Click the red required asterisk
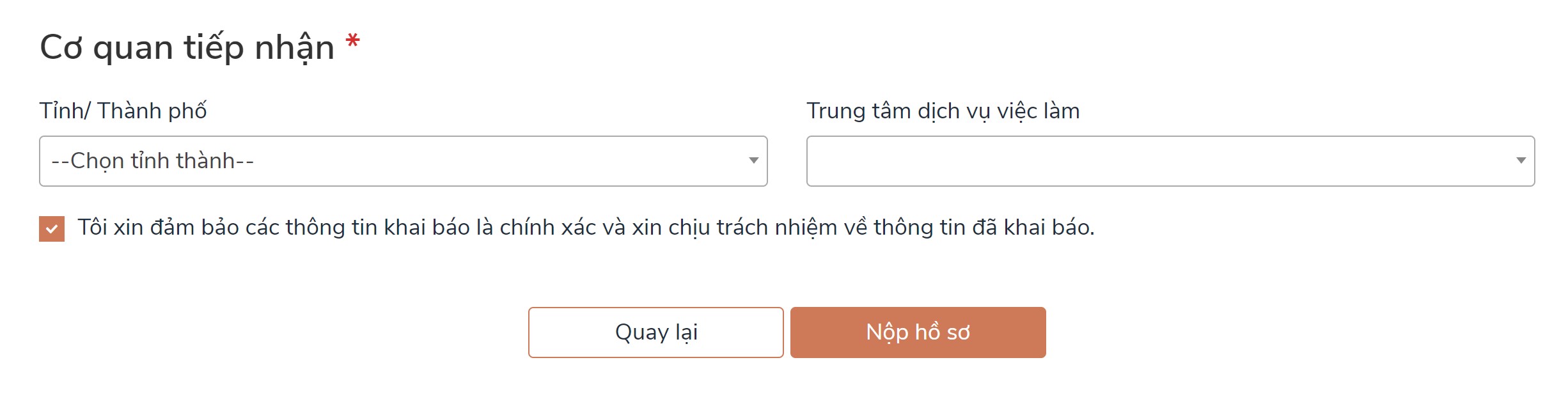Screen dimensions: 1568x399 coord(352,43)
